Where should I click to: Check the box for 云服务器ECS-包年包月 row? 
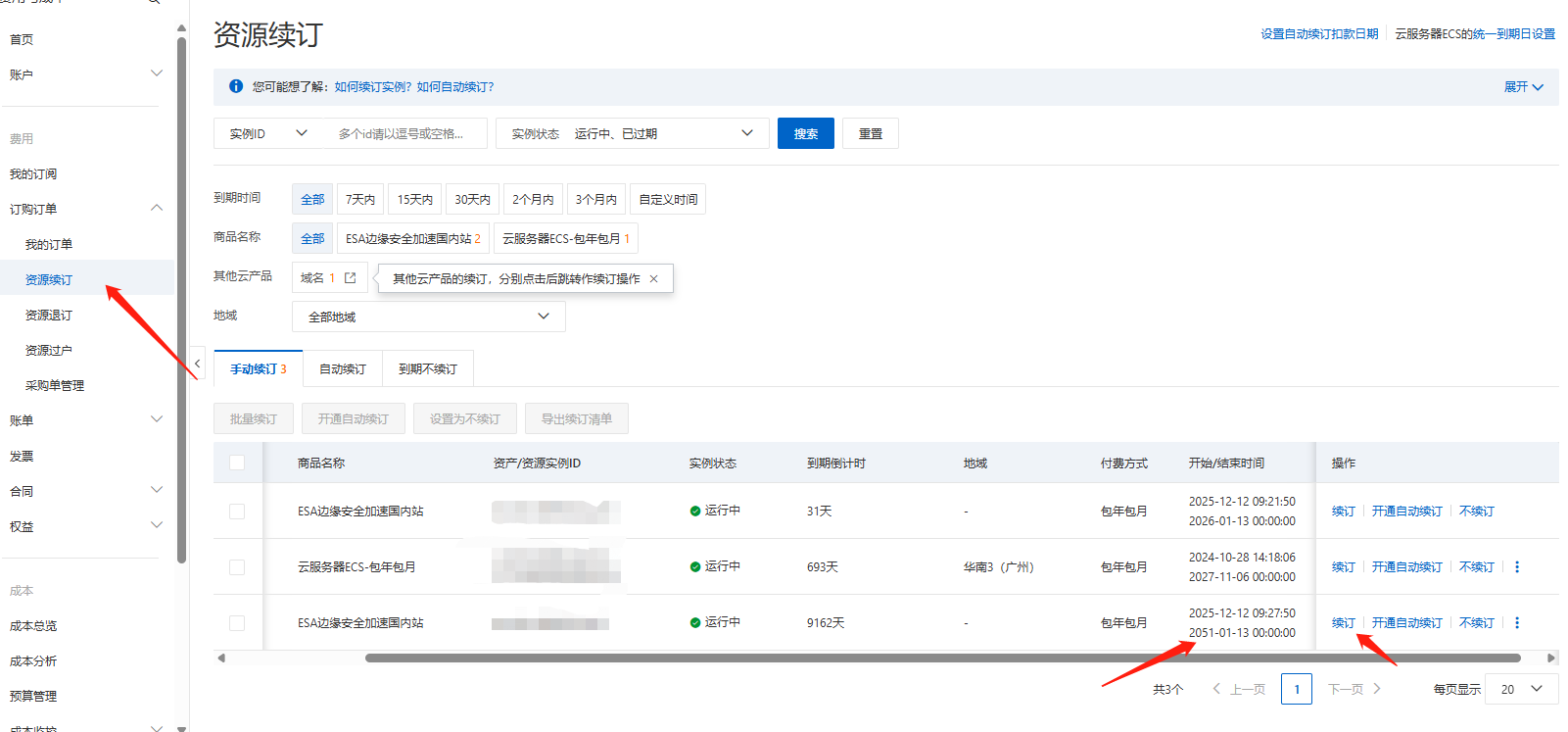(x=237, y=567)
